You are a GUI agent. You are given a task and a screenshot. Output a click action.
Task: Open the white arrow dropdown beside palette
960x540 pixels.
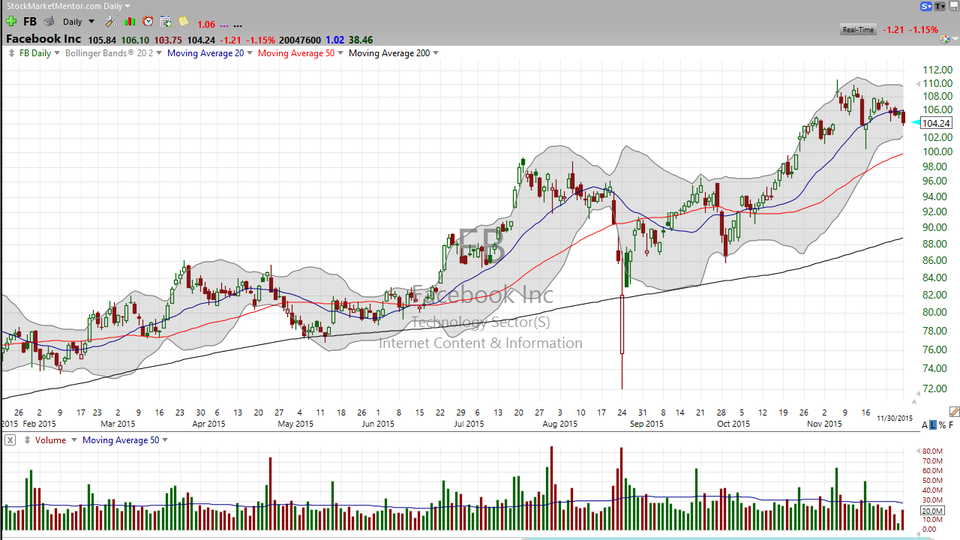click(955, 40)
